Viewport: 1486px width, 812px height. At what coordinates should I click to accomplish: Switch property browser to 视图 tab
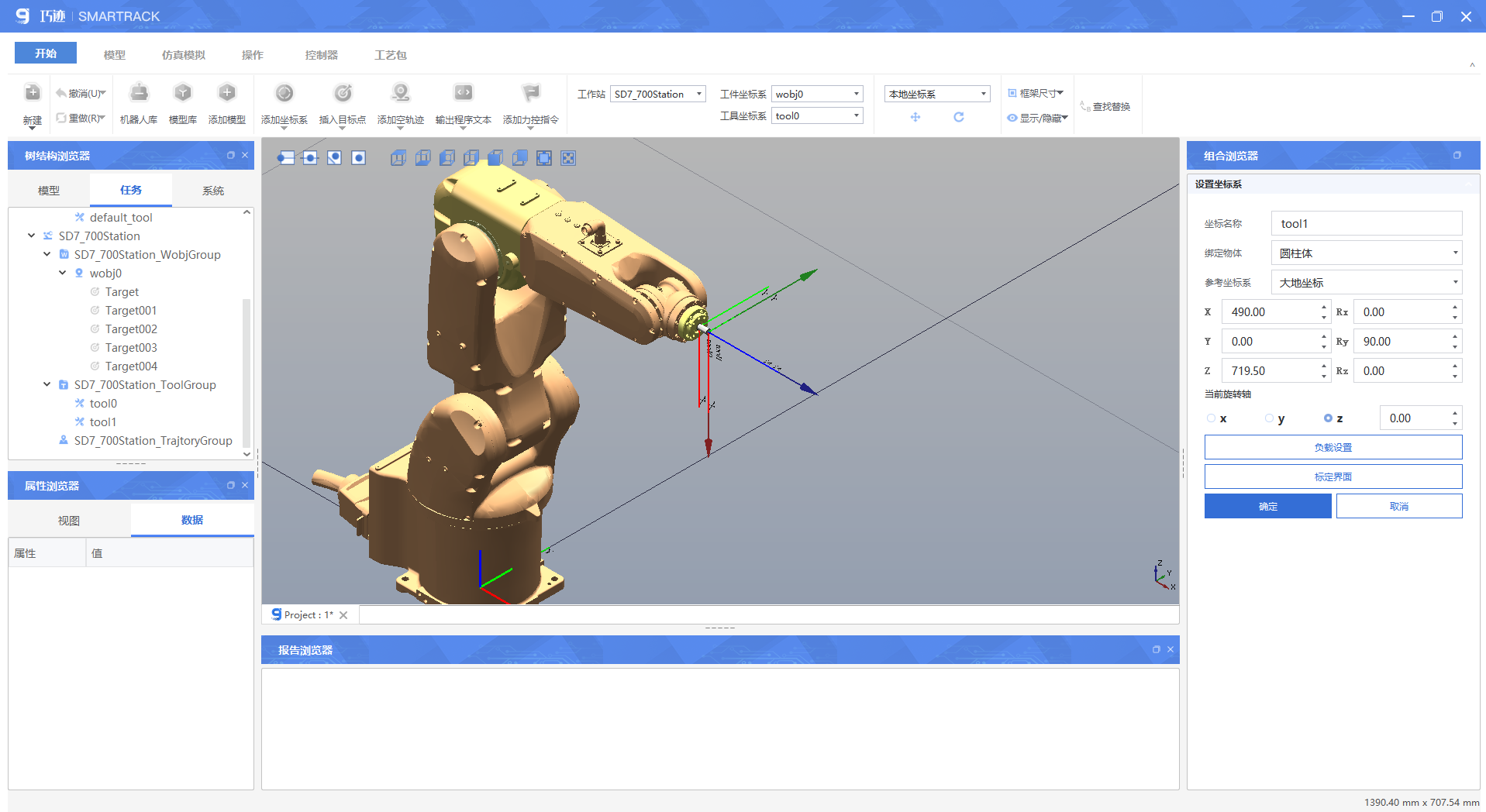(69, 521)
